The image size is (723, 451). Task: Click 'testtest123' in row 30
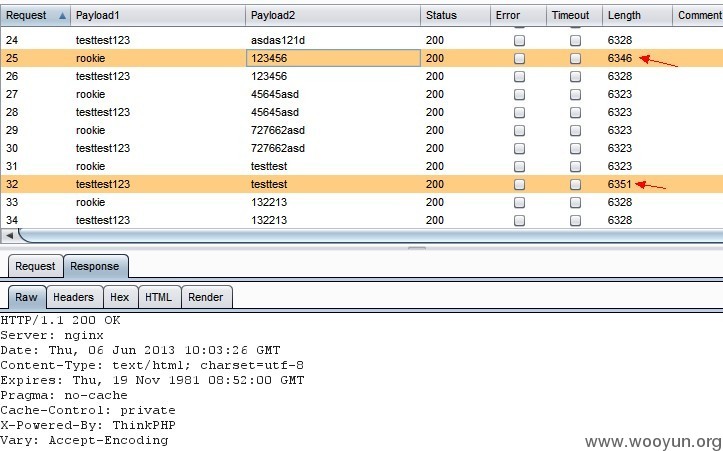pyautogui.click(x=103, y=148)
